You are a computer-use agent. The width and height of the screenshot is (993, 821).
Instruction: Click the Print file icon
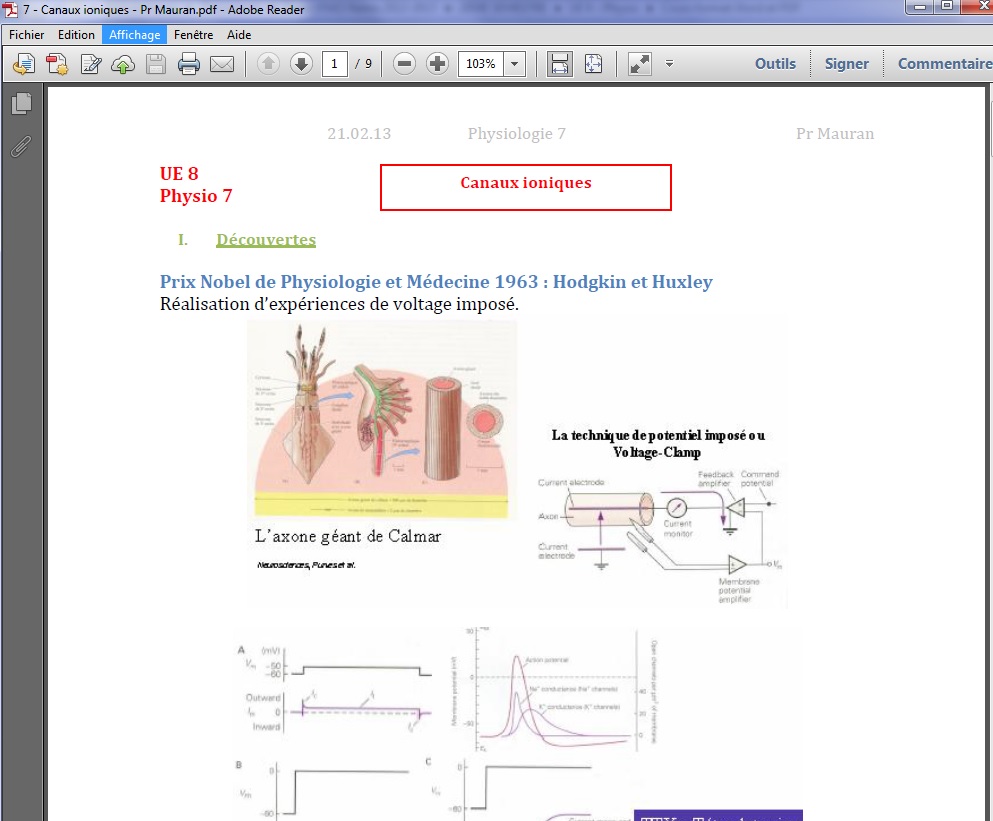pos(188,65)
